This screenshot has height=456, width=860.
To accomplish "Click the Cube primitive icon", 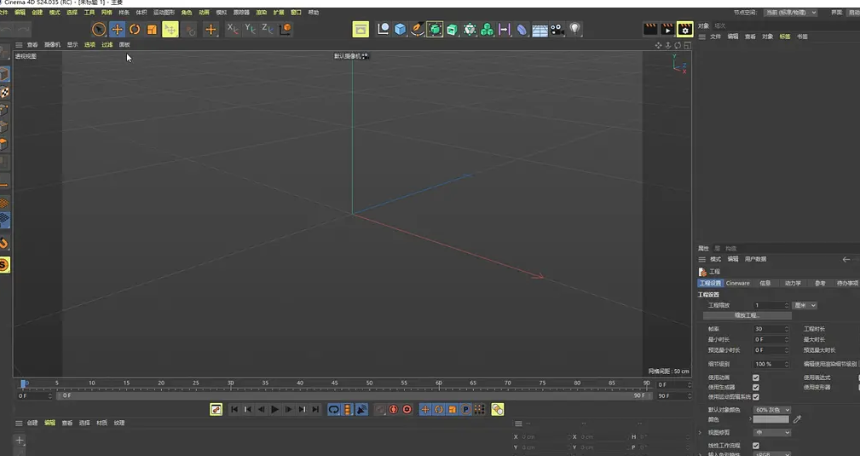I will coord(400,30).
